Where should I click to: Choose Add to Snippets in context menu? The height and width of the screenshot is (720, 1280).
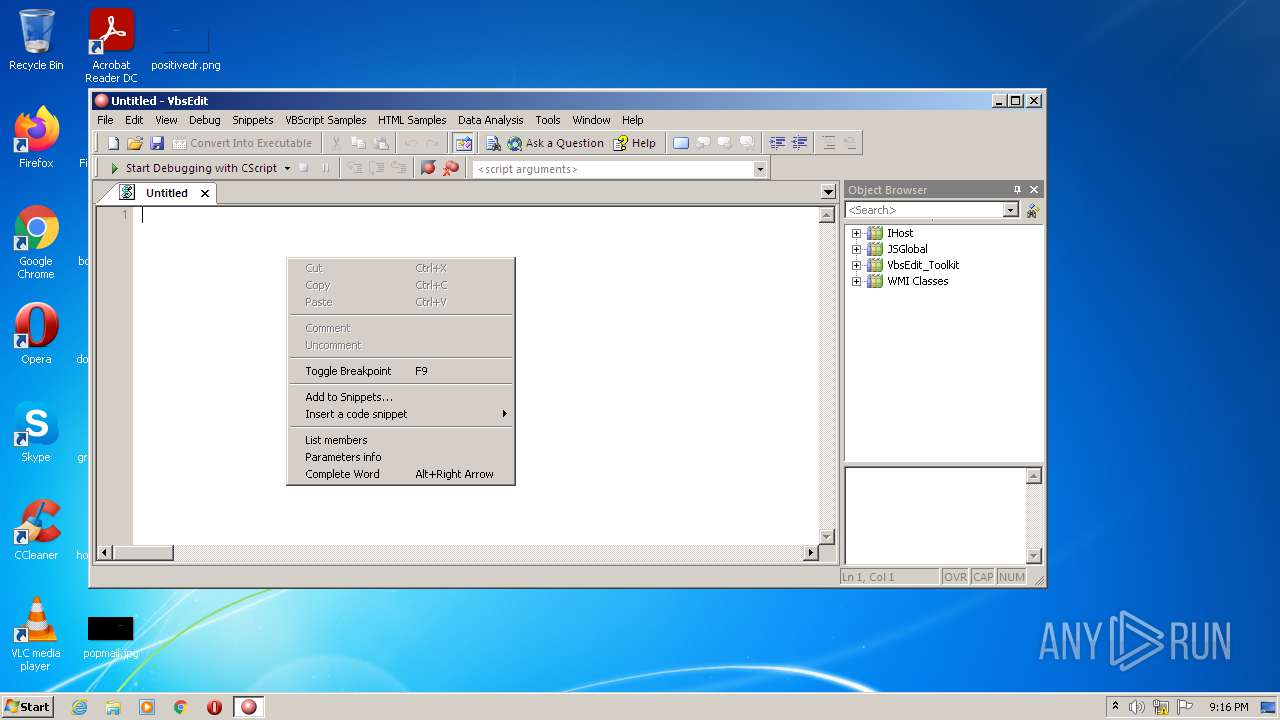400,397
